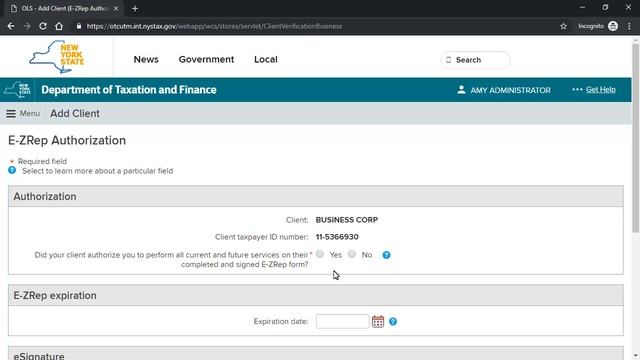Viewport: 640px width, 360px height.
Task: Open a new browser tab
Action: click(x=135, y=9)
